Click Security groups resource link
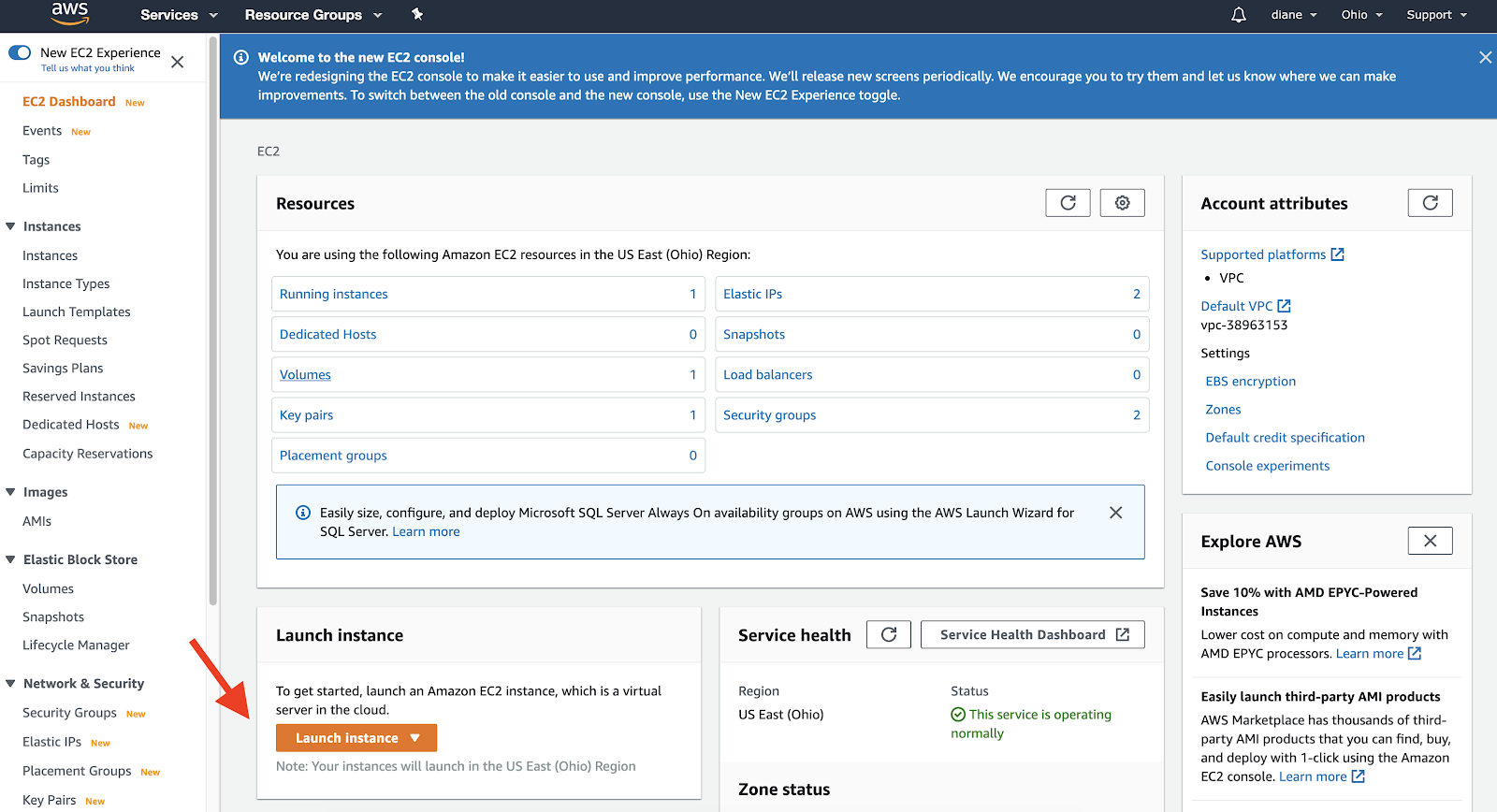The width and height of the screenshot is (1497, 812). coord(769,415)
